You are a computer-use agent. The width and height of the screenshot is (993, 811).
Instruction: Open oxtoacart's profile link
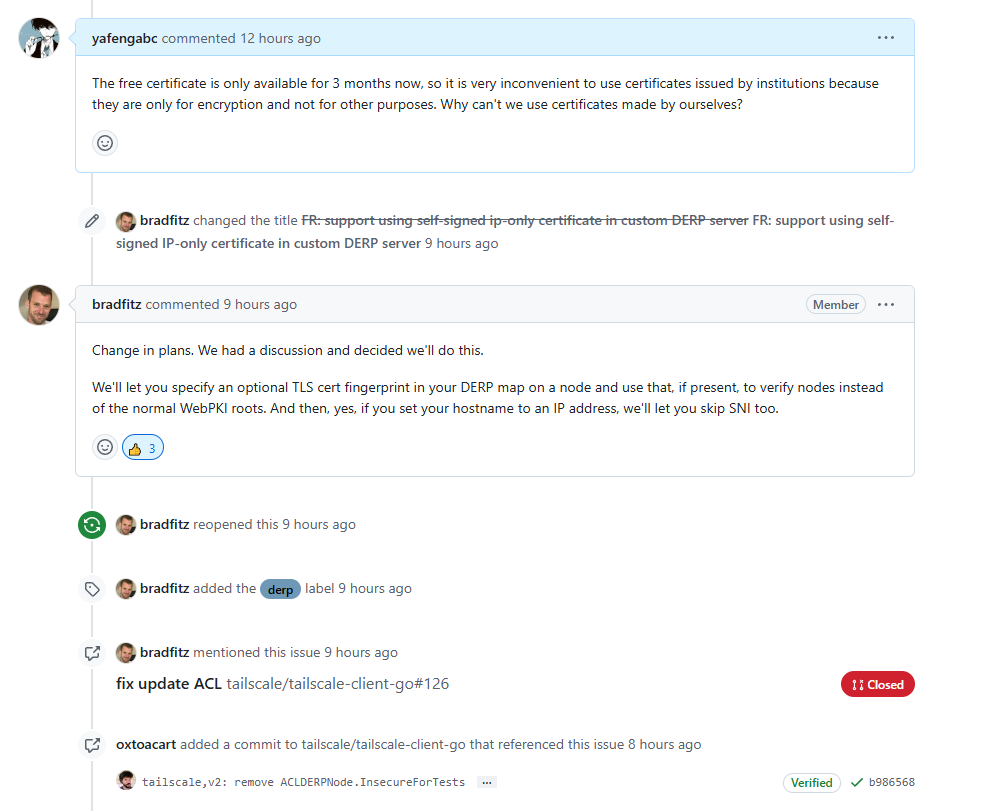[x=146, y=745]
